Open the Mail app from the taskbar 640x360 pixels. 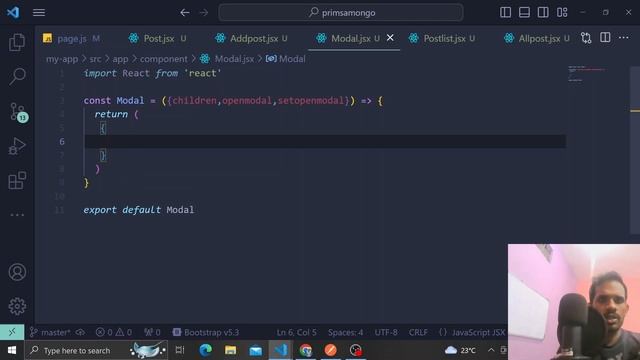pos(256,350)
